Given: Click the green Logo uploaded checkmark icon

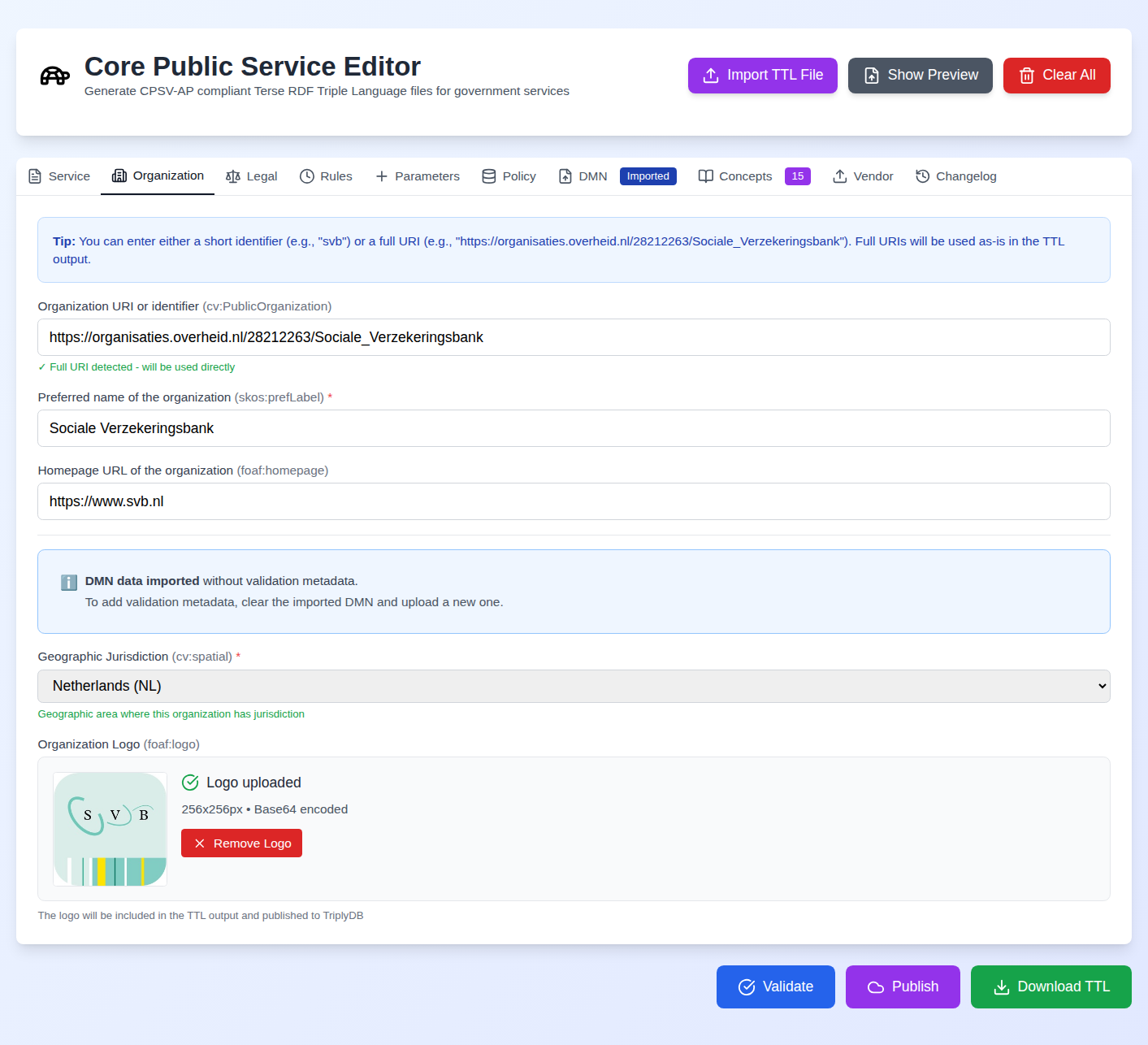Looking at the screenshot, I should pos(190,783).
